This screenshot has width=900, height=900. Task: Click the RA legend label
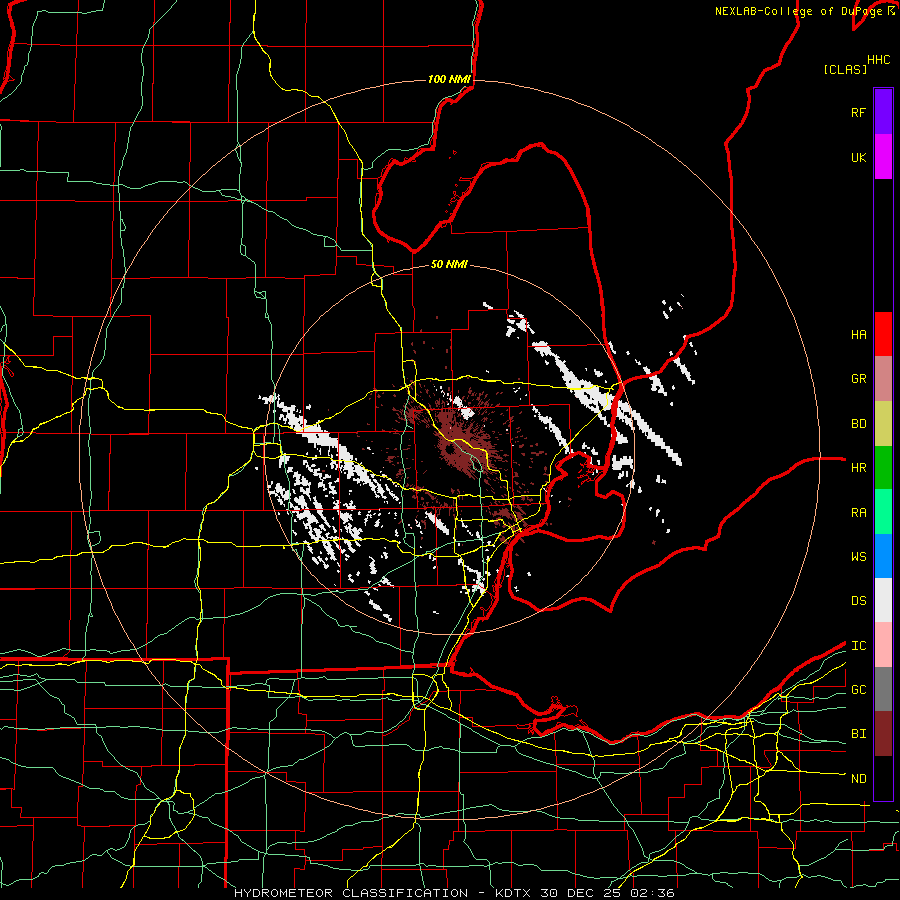(x=858, y=512)
